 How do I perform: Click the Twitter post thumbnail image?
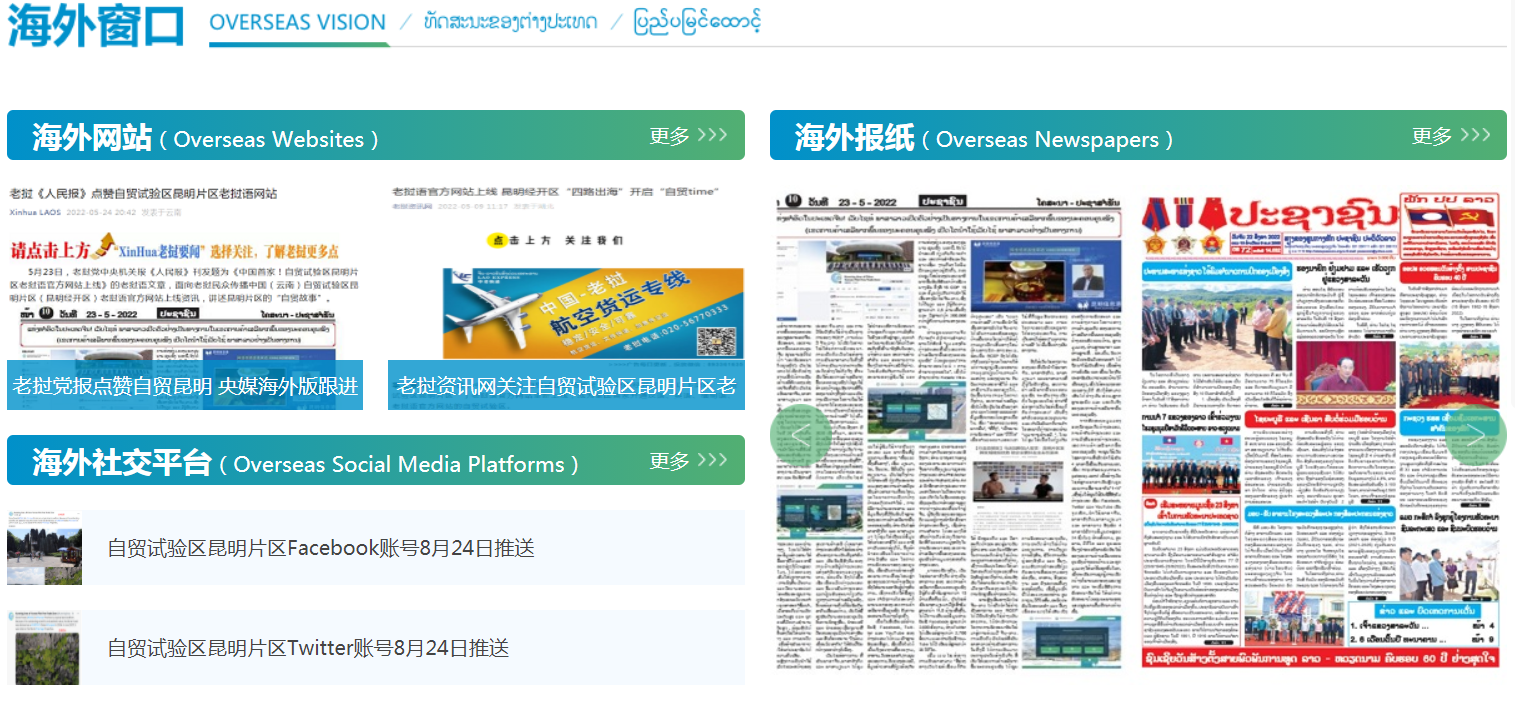point(44,648)
